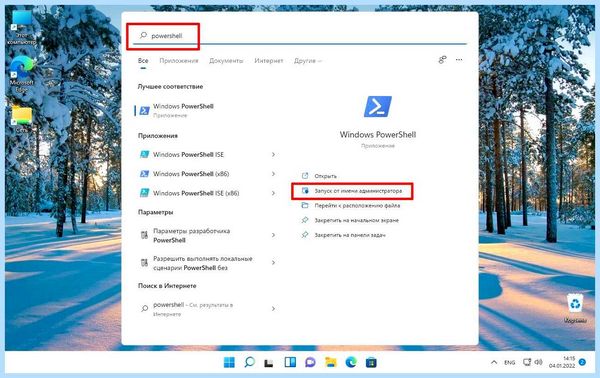600x378 pixels.
Task: Open the volume tray icon
Action: (x=538, y=362)
